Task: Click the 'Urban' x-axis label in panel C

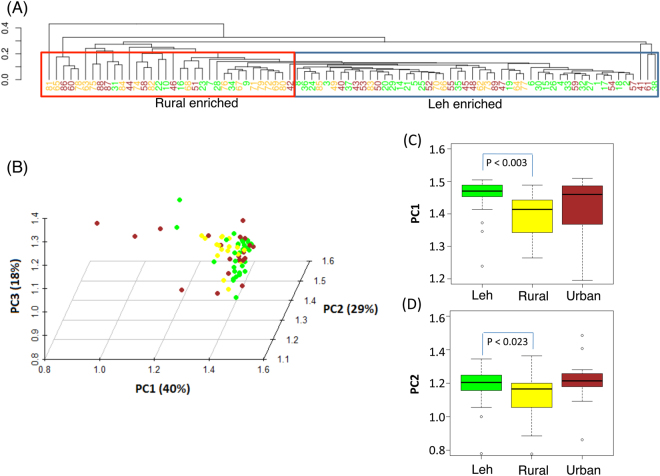Action: point(583,296)
